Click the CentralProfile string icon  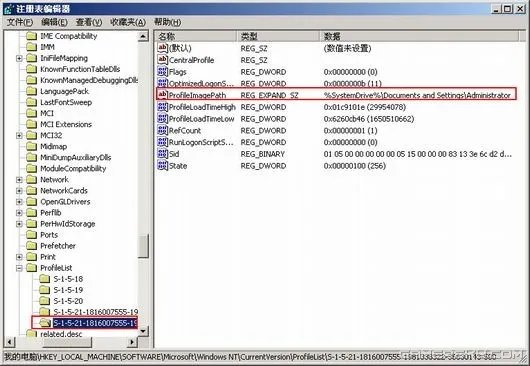163,60
